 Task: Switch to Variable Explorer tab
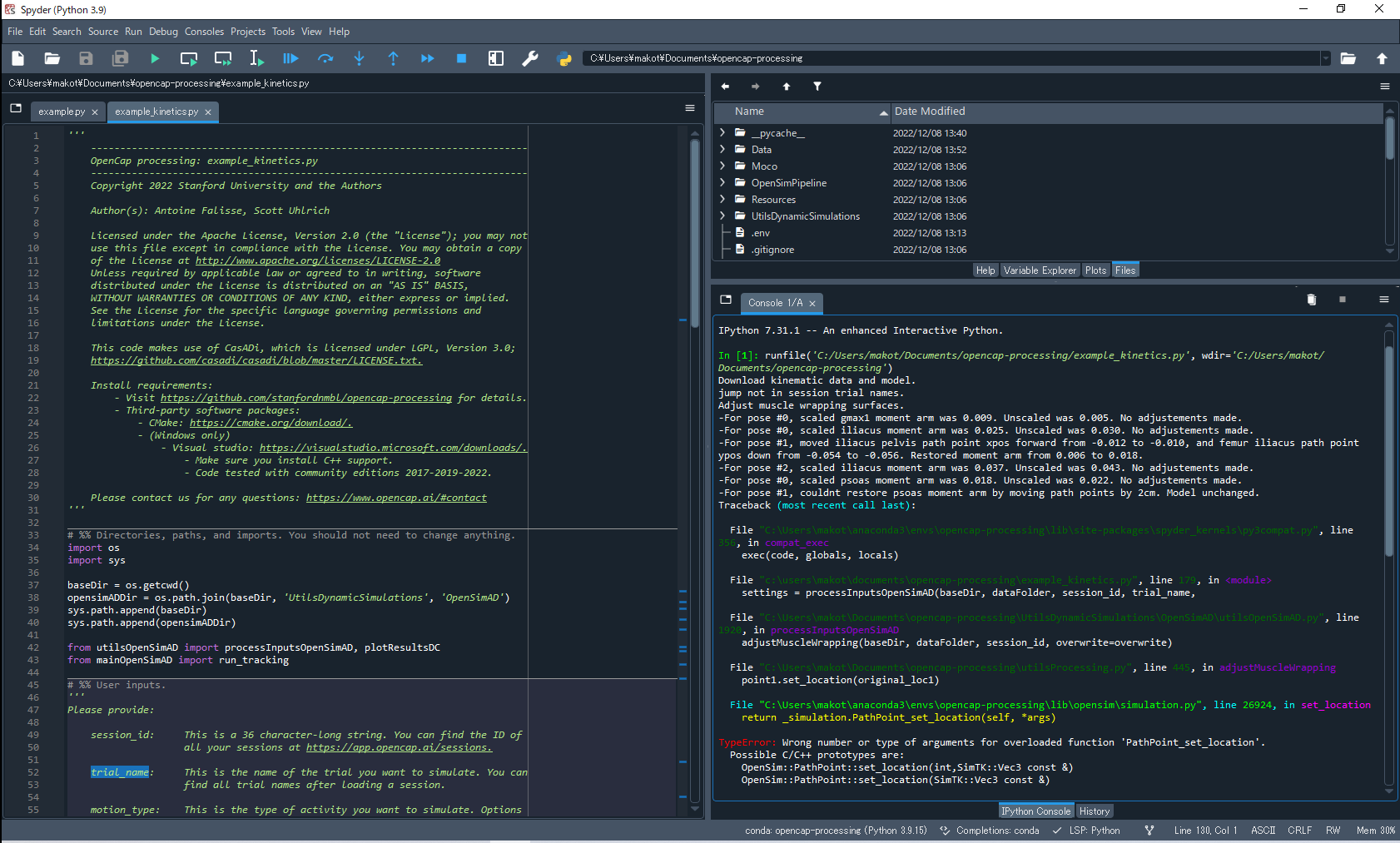click(x=1040, y=270)
